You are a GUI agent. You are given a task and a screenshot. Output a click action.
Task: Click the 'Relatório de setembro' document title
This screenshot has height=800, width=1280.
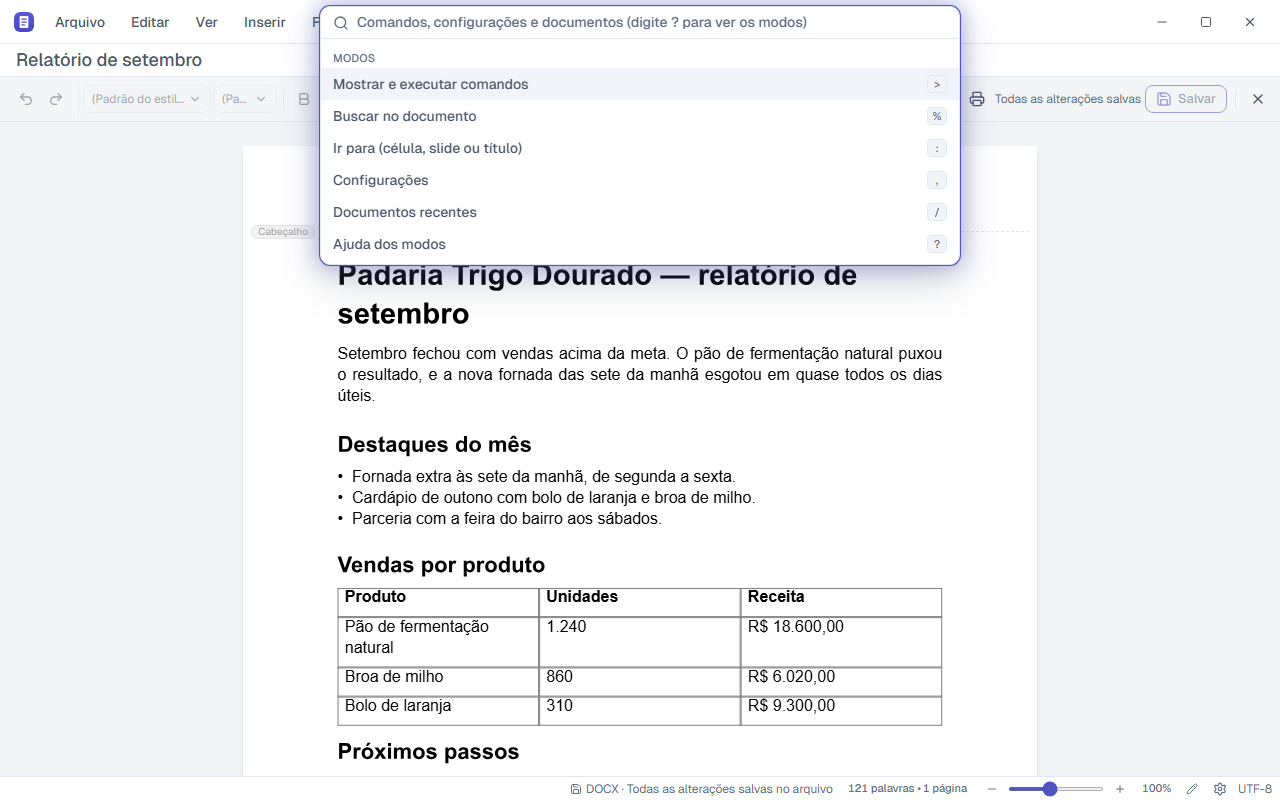(x=109, y=60)
